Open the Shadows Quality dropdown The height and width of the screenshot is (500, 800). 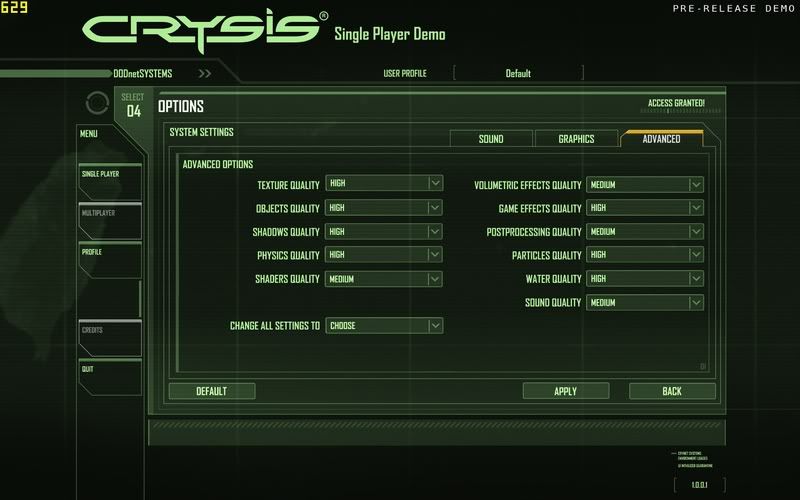tap(384, 232)
